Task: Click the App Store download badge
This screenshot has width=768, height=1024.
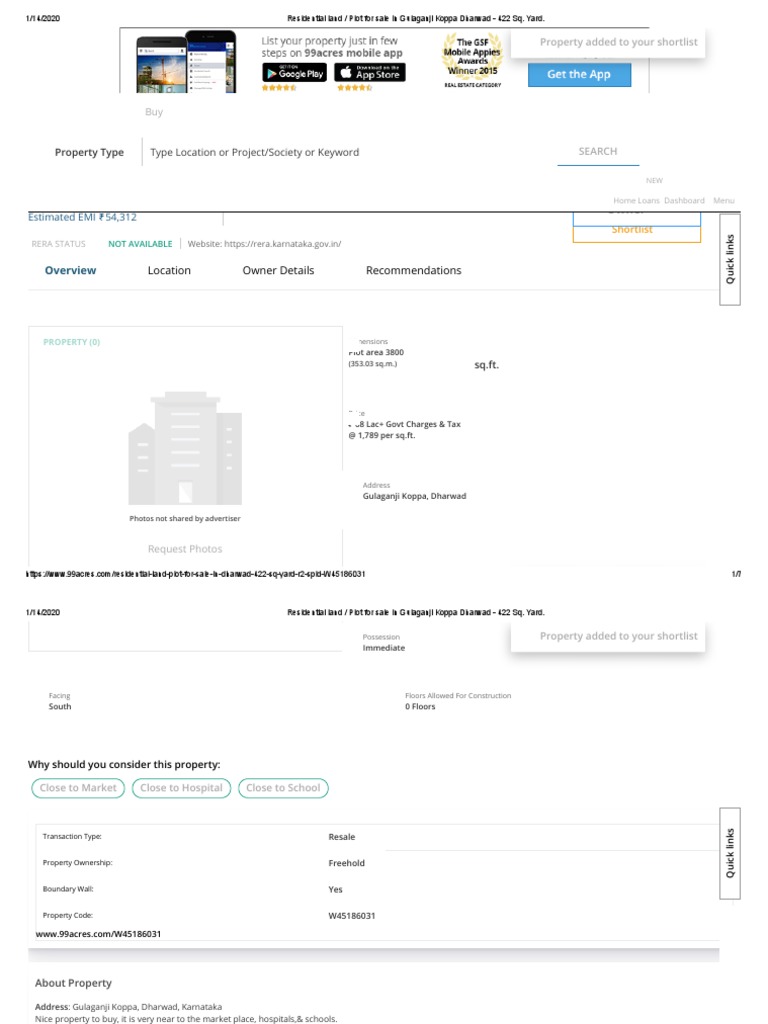Action: 369,72
